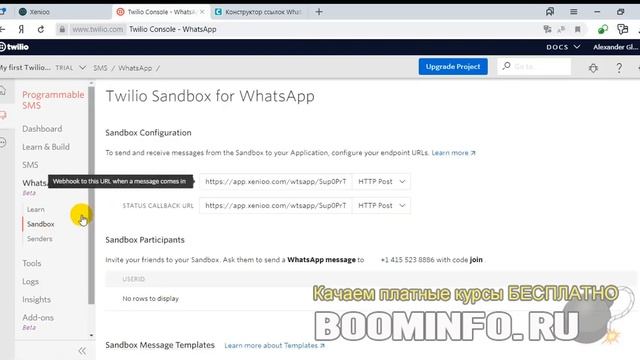Click the WhatsApp breadcrumb link
This screenshot has width=640, height=360.
point(135,68)
